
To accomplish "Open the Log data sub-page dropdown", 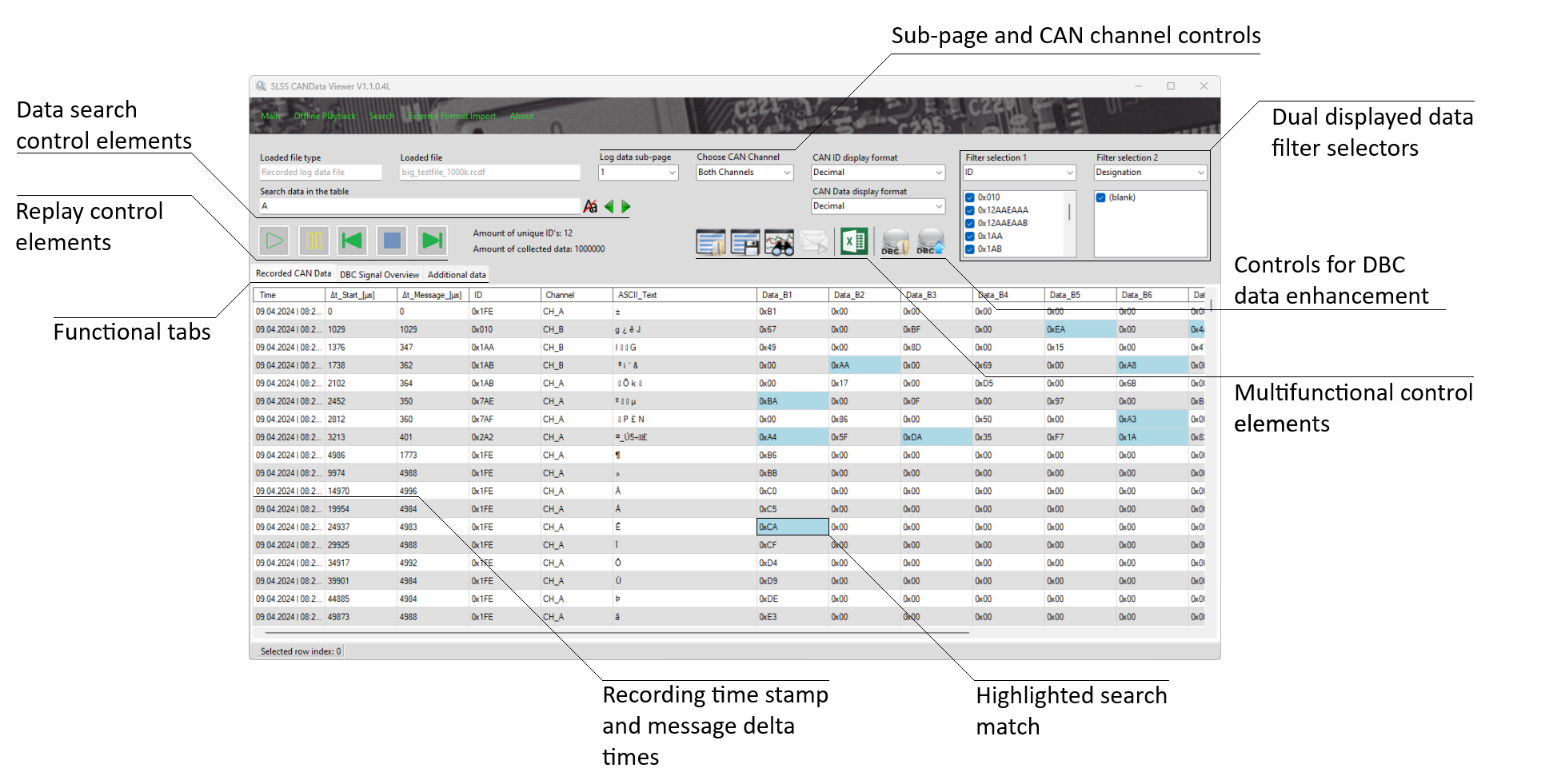I will coord(639,172).
